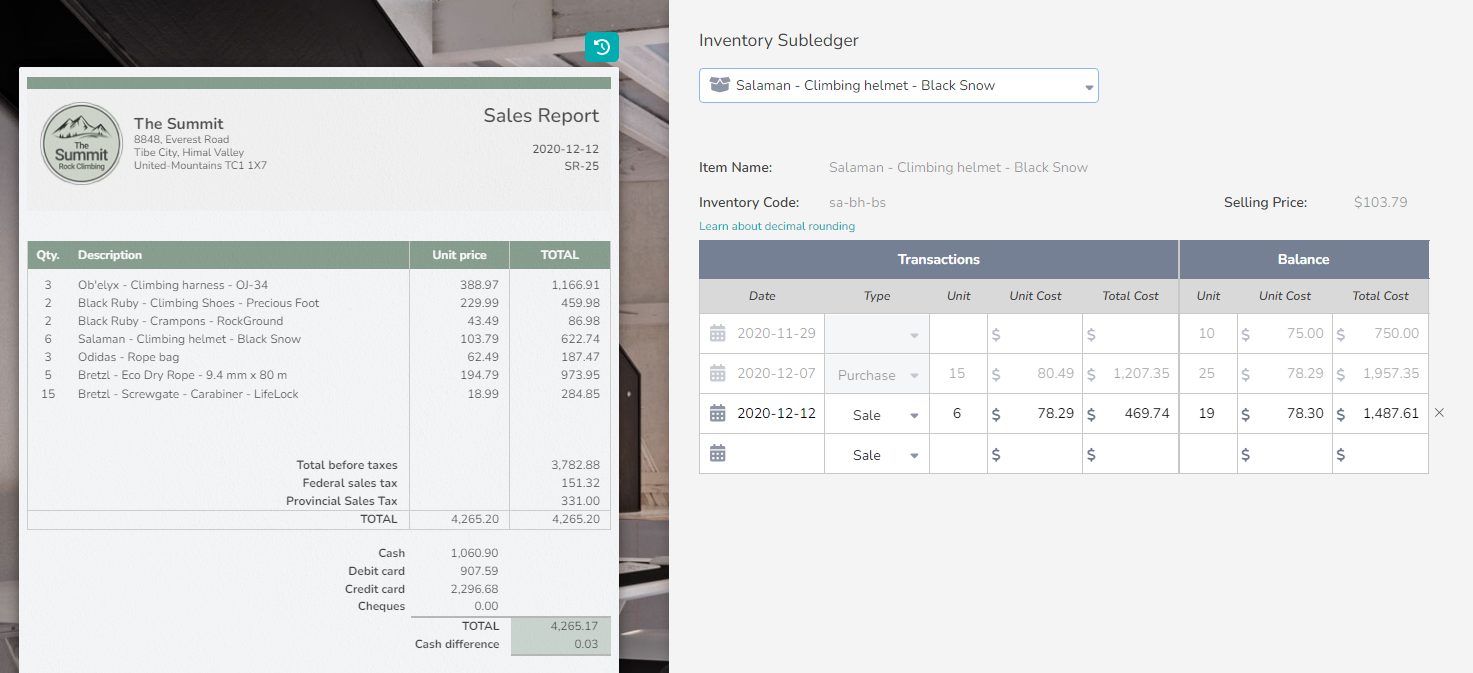Click total cost field showing 469.74
1473x673 pixels.
pyautogui.click(x=1130, y=414)
